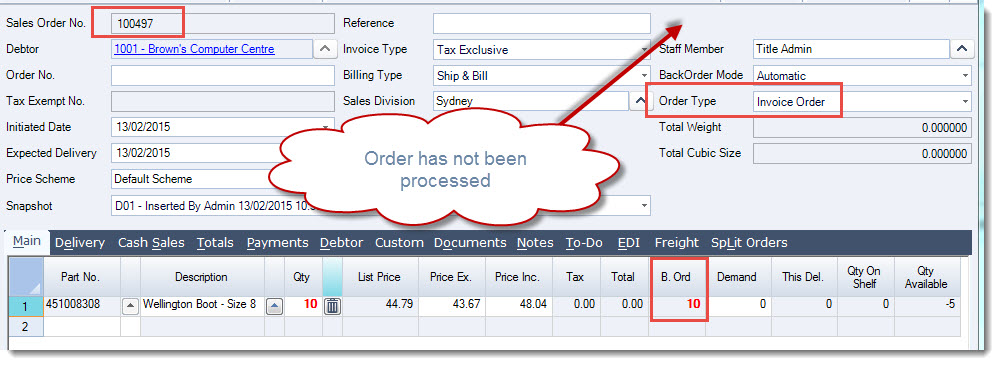Image resolution: width=999 pixels, height=365 pixels.
Task: Switch to the Documents tab
Action: [x=470, y=243]
